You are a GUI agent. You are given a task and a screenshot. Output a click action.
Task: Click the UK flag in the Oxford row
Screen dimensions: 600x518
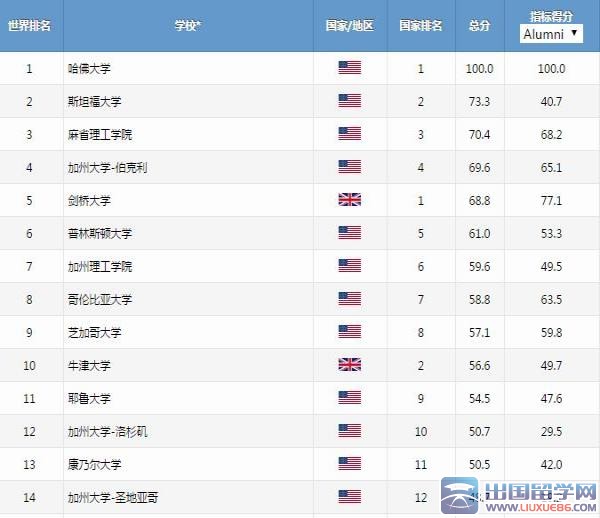349,365
